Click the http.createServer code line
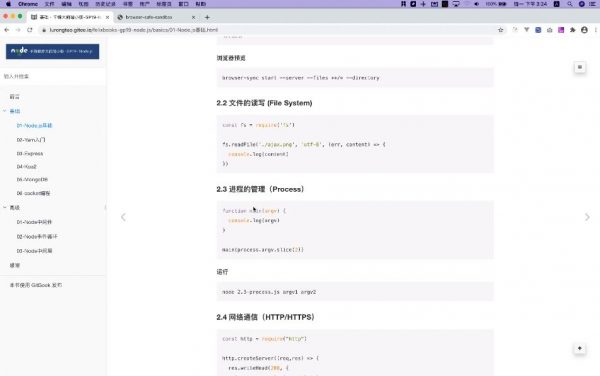The image size is (600, 376). [x=270, y=358]
